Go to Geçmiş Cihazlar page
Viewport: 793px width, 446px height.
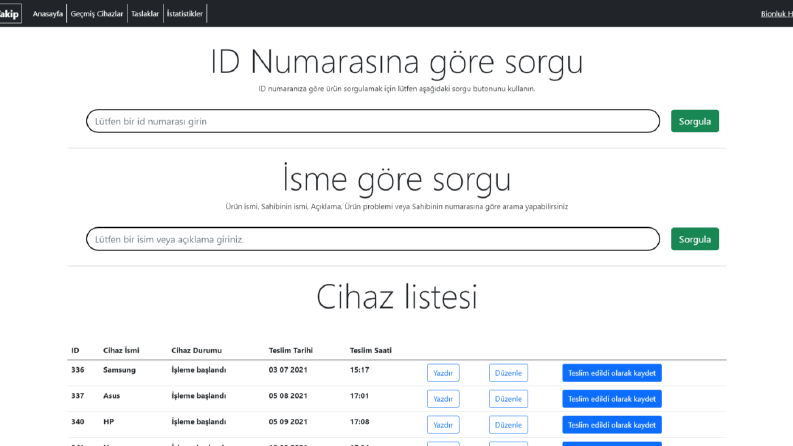[97, 14]
